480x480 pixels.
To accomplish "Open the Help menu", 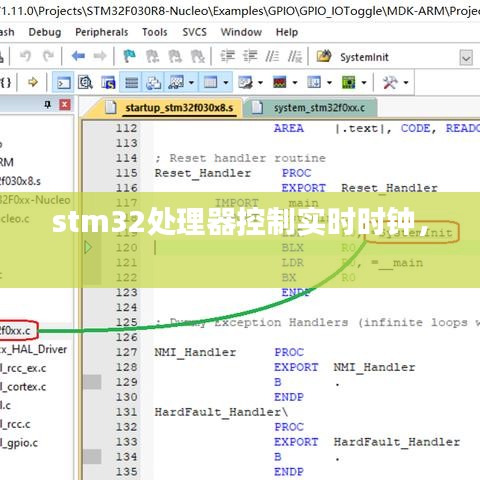I will point(287,32).
